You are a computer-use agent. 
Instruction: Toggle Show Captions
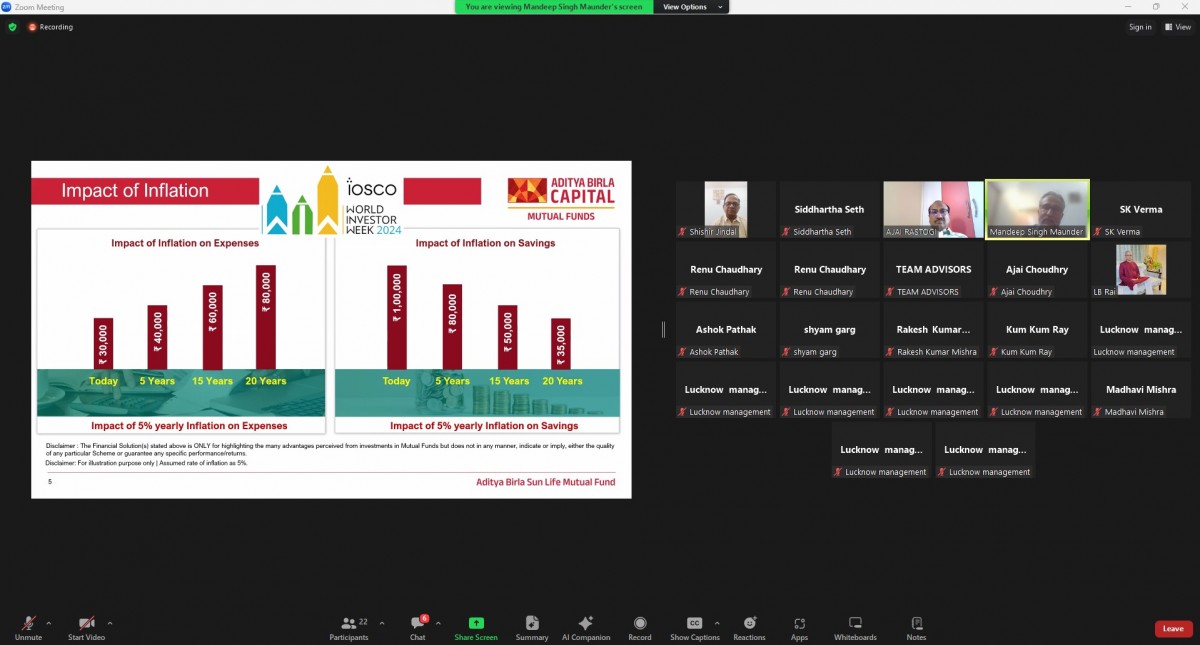pyautogui.click(x=694, y=628)
